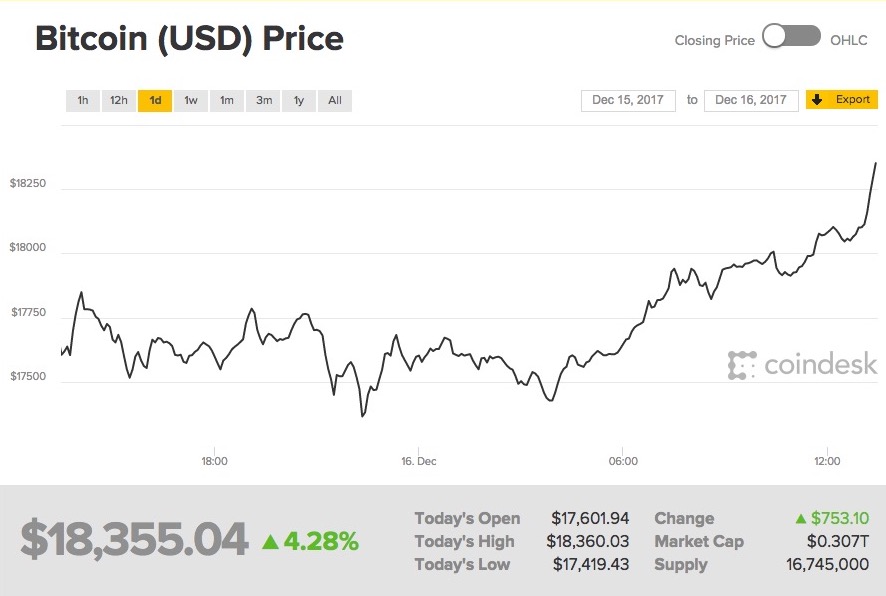Click the OHLC label

coord(850,40)
